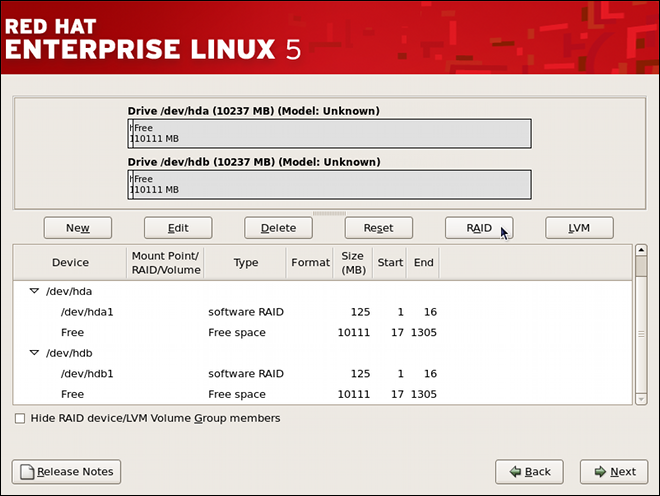Click software RAID type of /dev/hda1
660x496 pixels.
pos(246,312)
